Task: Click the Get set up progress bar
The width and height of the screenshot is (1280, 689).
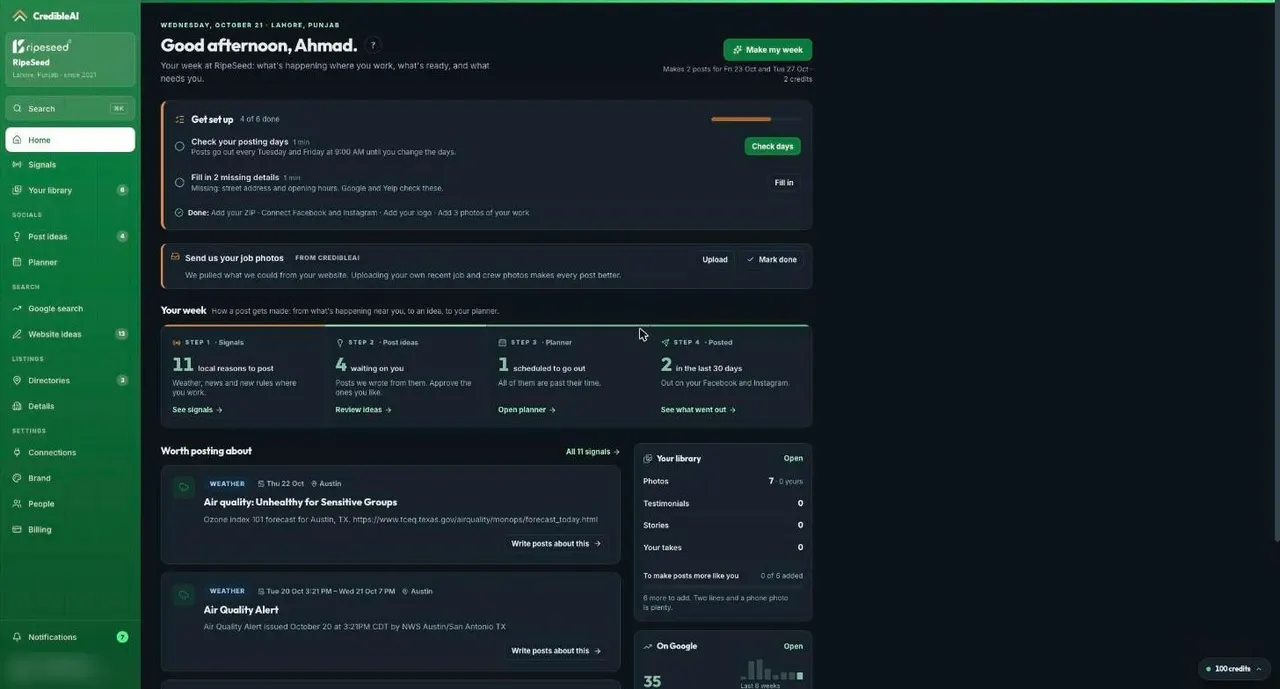Action: (x=755, y=119)
